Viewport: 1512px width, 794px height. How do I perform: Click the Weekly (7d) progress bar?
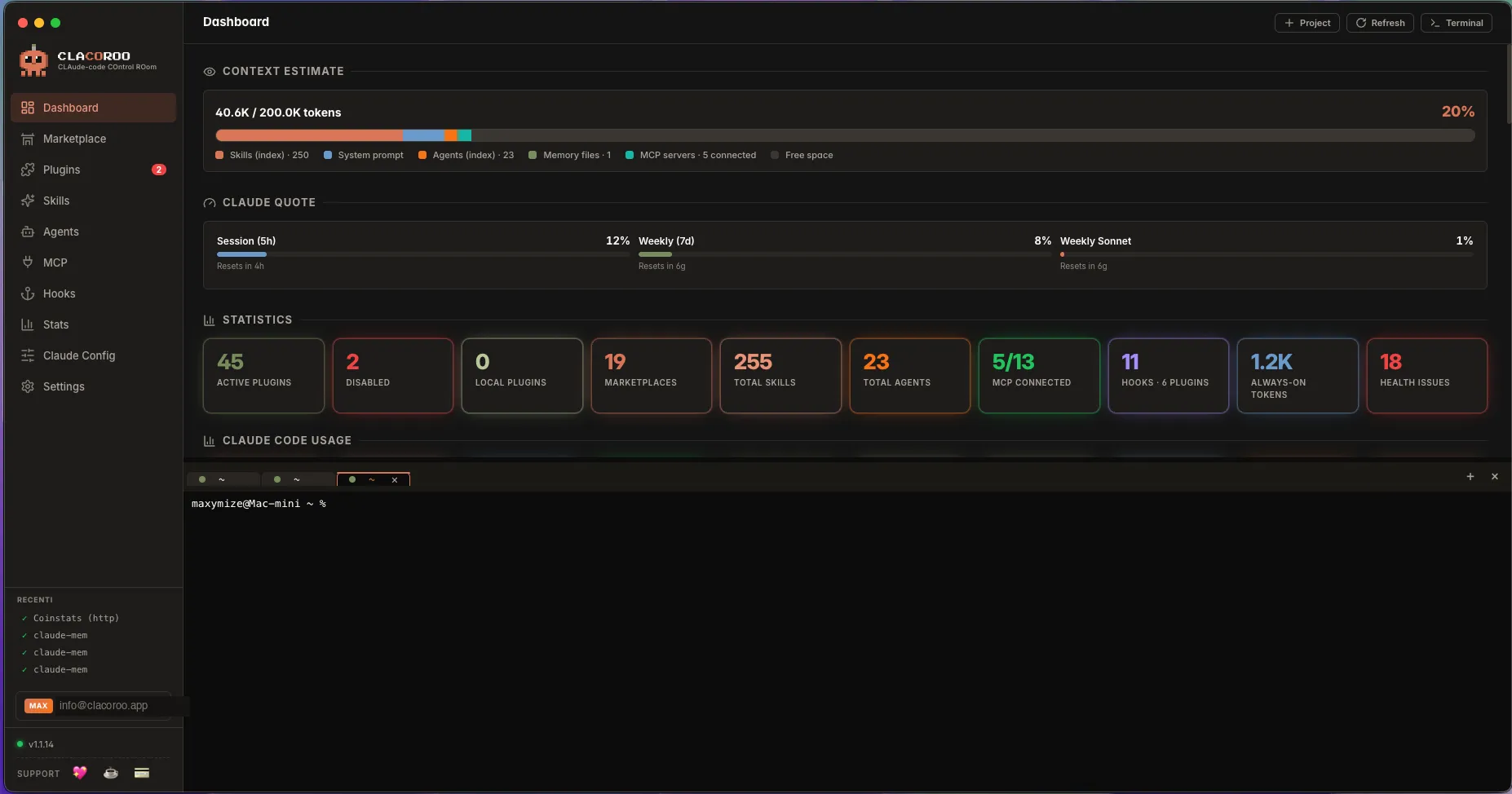(x=845, y=254)
